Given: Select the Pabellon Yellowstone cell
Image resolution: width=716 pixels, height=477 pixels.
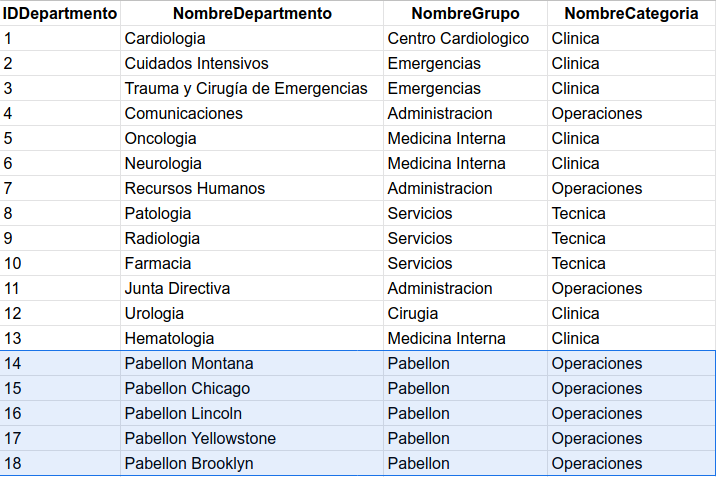Looking at the screenshot, I should 252,438.
